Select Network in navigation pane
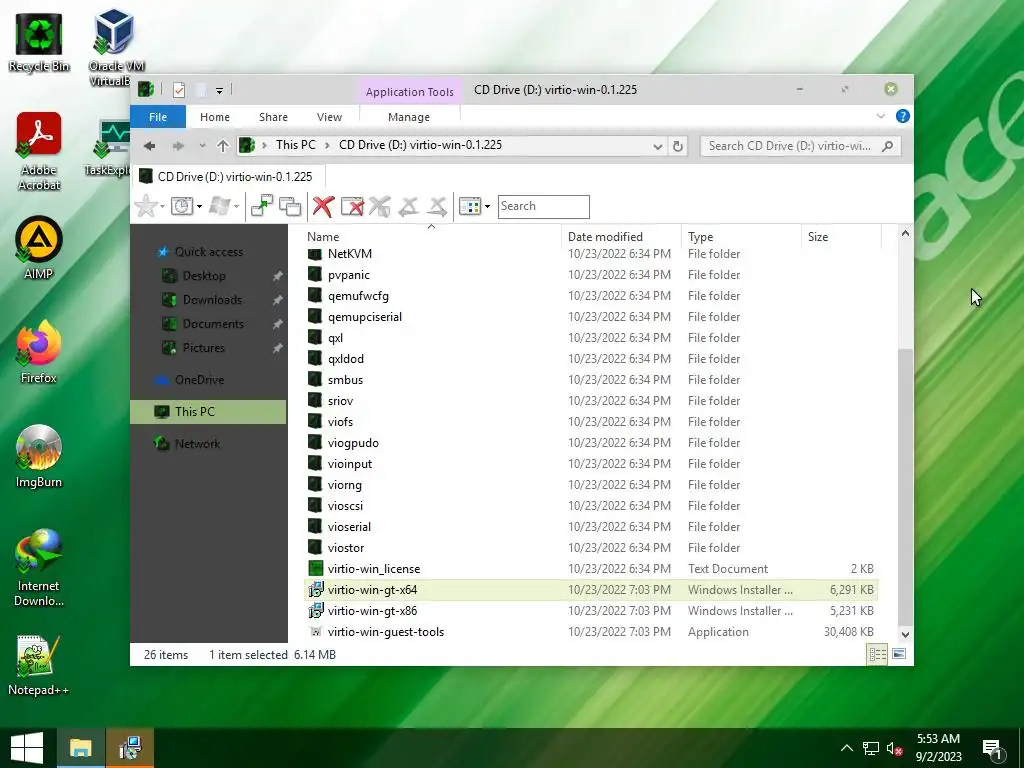Image resolution: width=1024 pixels, height=768 pixels. click(197, 443)
